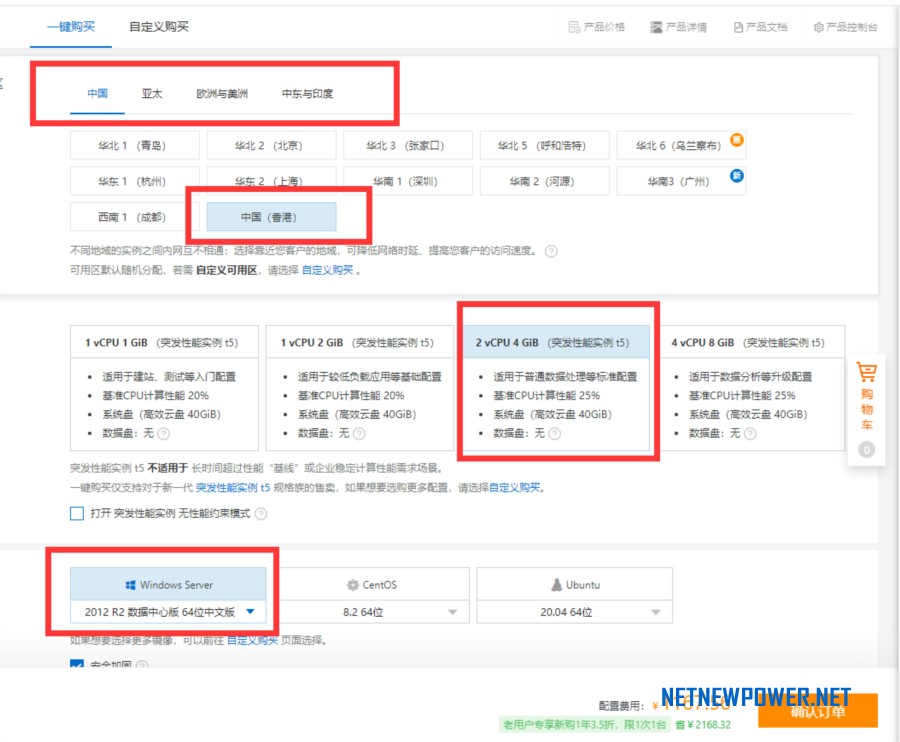Select the 1 vCPU 2 GiB instance card
The height and width of the screenshot is (742, 900).
(360, 388)
